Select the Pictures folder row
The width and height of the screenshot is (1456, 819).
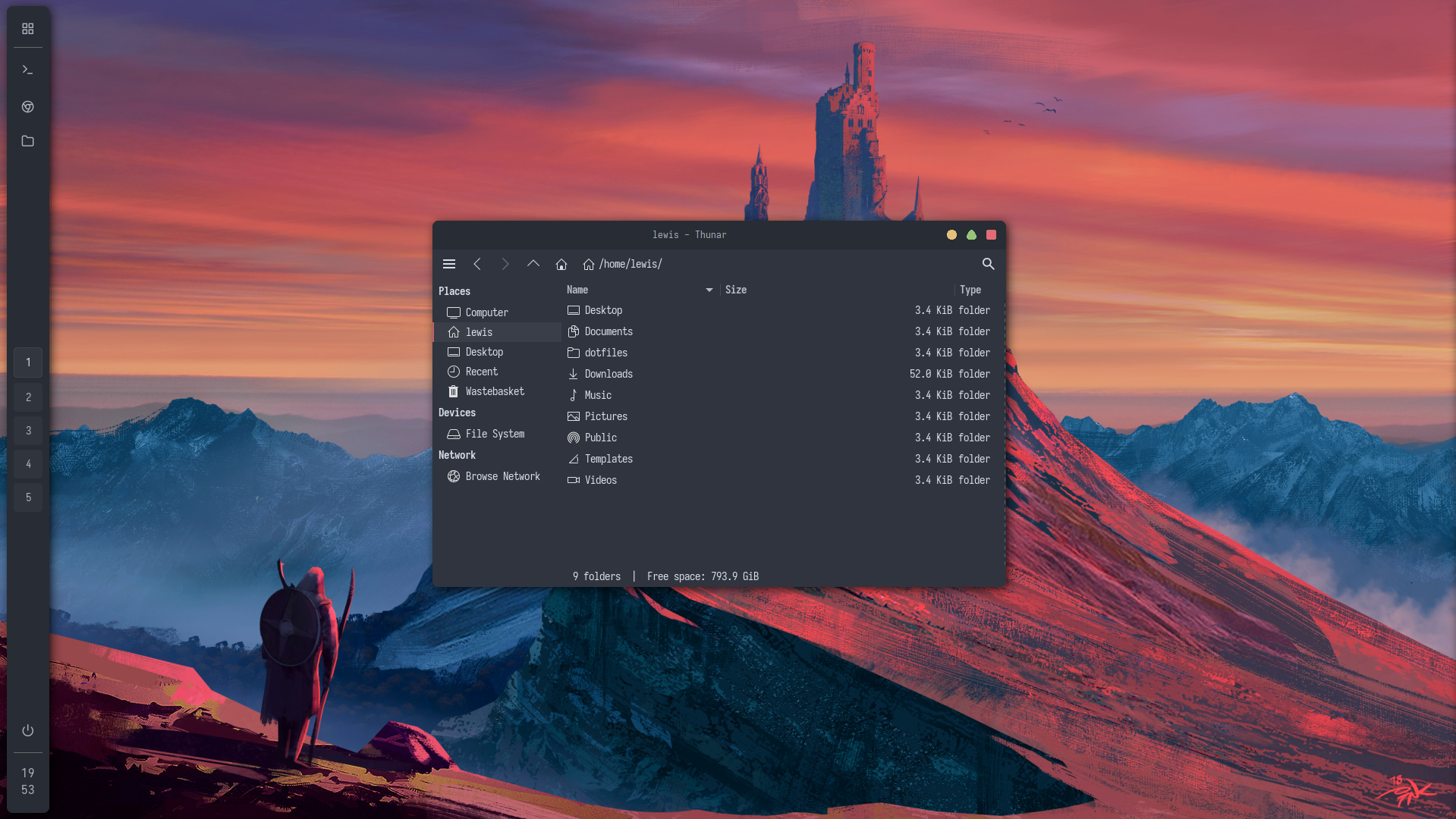coord(783,416)
